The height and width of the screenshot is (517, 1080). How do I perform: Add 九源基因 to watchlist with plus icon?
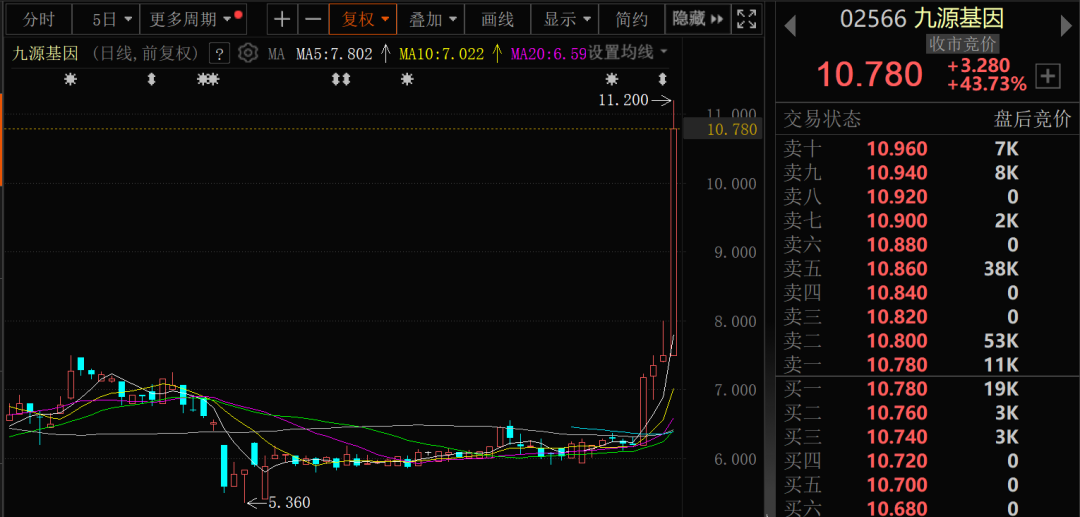(1047, 75)
